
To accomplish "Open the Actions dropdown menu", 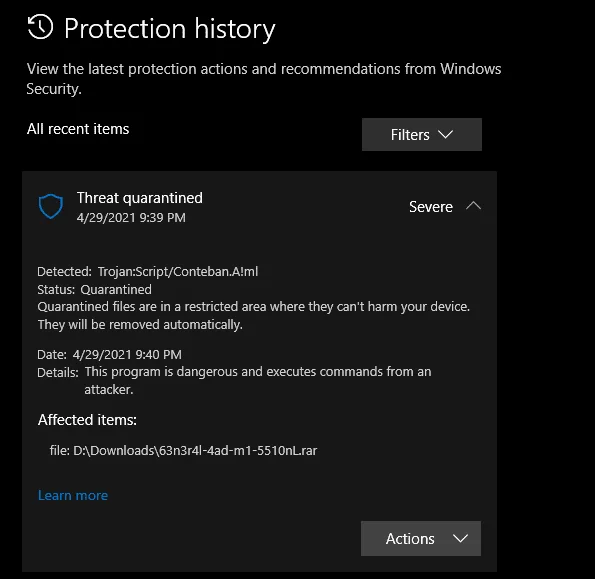I will (x=421, y=538).
